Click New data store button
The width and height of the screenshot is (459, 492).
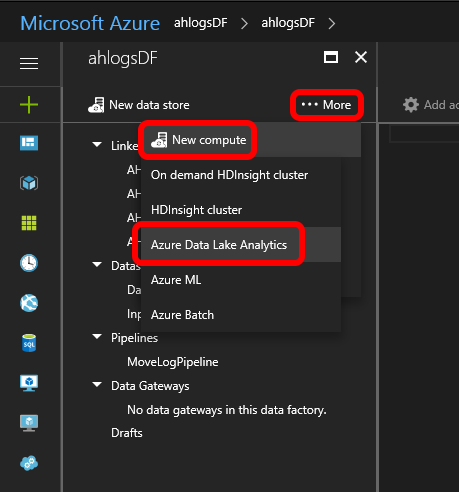click(x=139, y=105)
